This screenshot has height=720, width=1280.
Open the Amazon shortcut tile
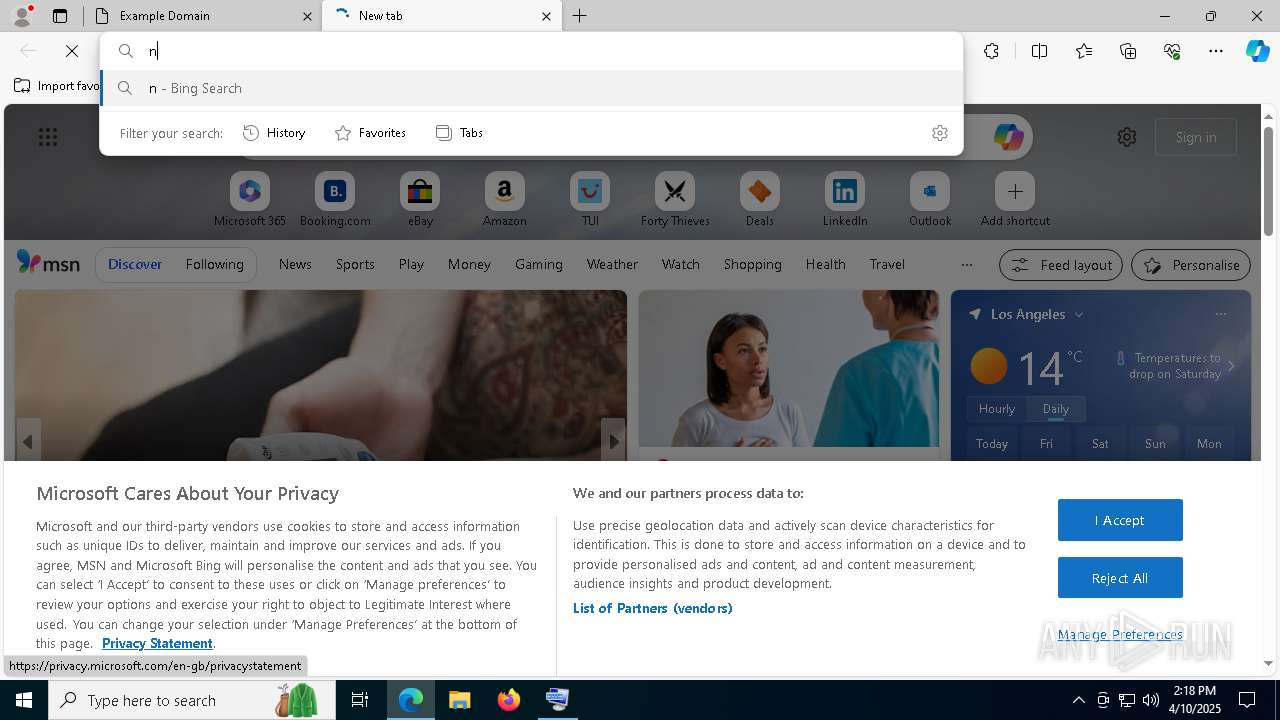[504, 199]
